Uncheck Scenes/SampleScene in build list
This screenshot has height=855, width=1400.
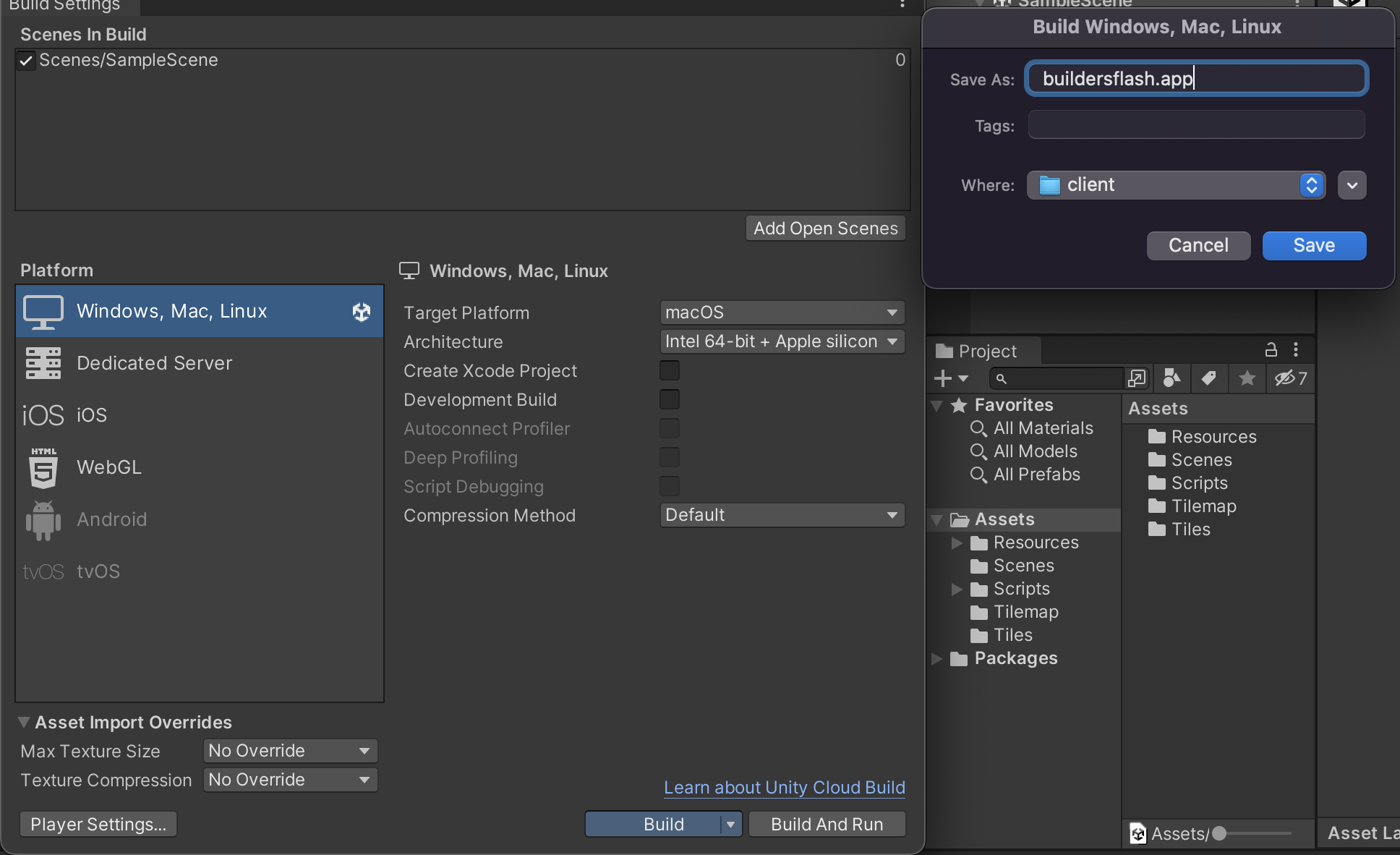click(x=26, y=61)
